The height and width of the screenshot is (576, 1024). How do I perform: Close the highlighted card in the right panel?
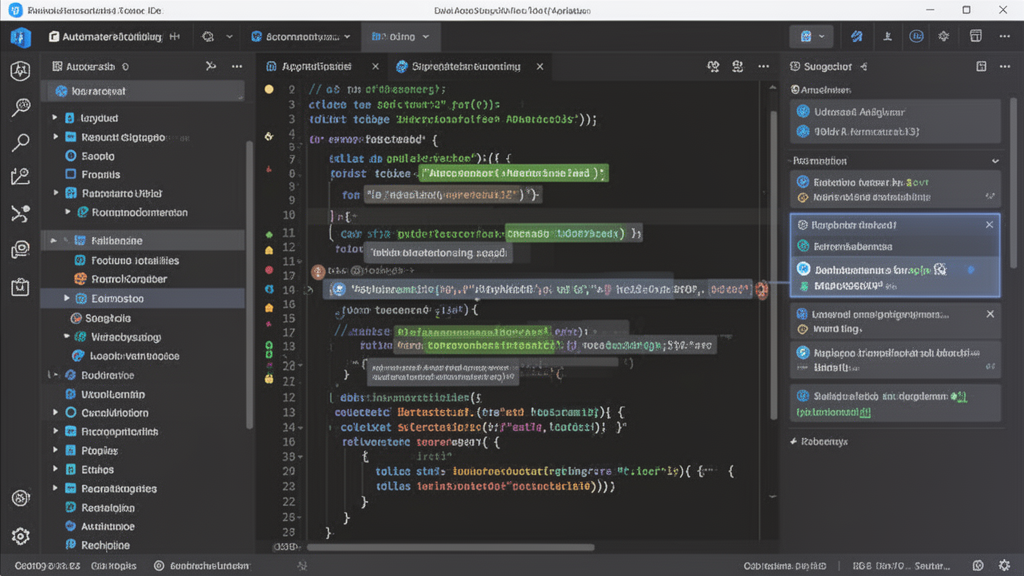point(990,225)
